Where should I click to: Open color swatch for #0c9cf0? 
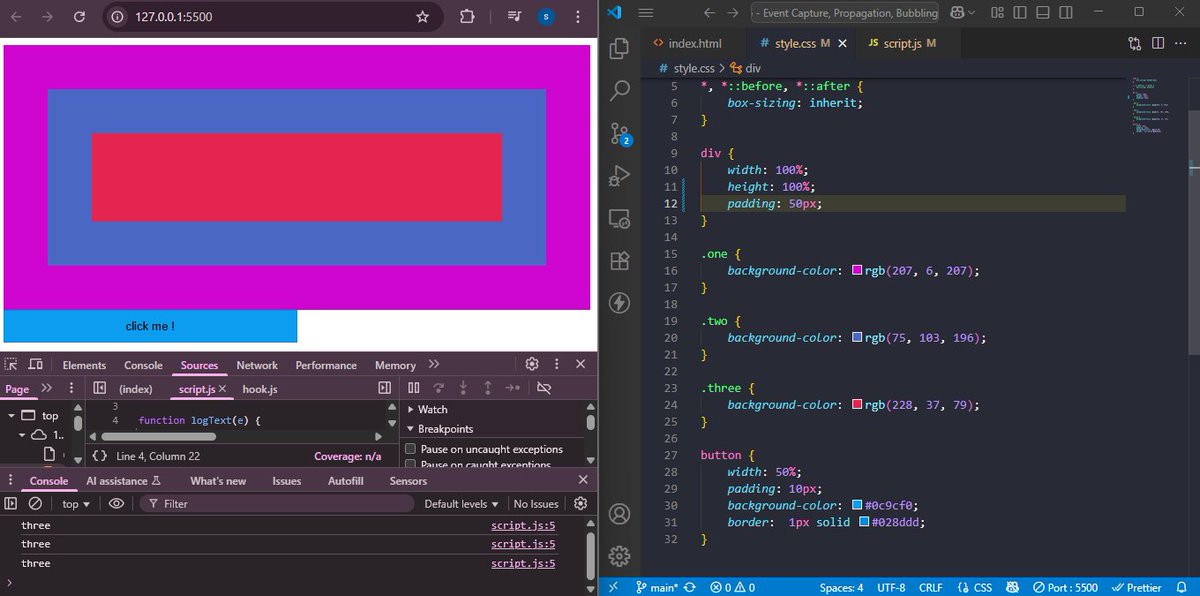(857, 506)
